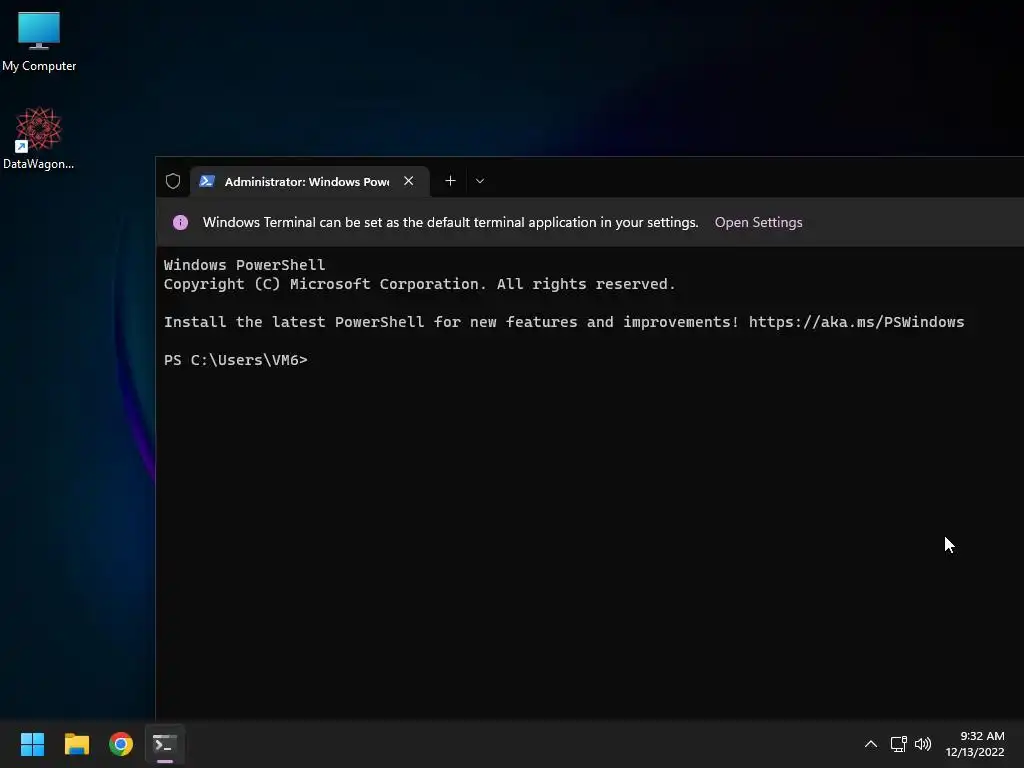Expand the new tab profile dropdown

(480, 181)
